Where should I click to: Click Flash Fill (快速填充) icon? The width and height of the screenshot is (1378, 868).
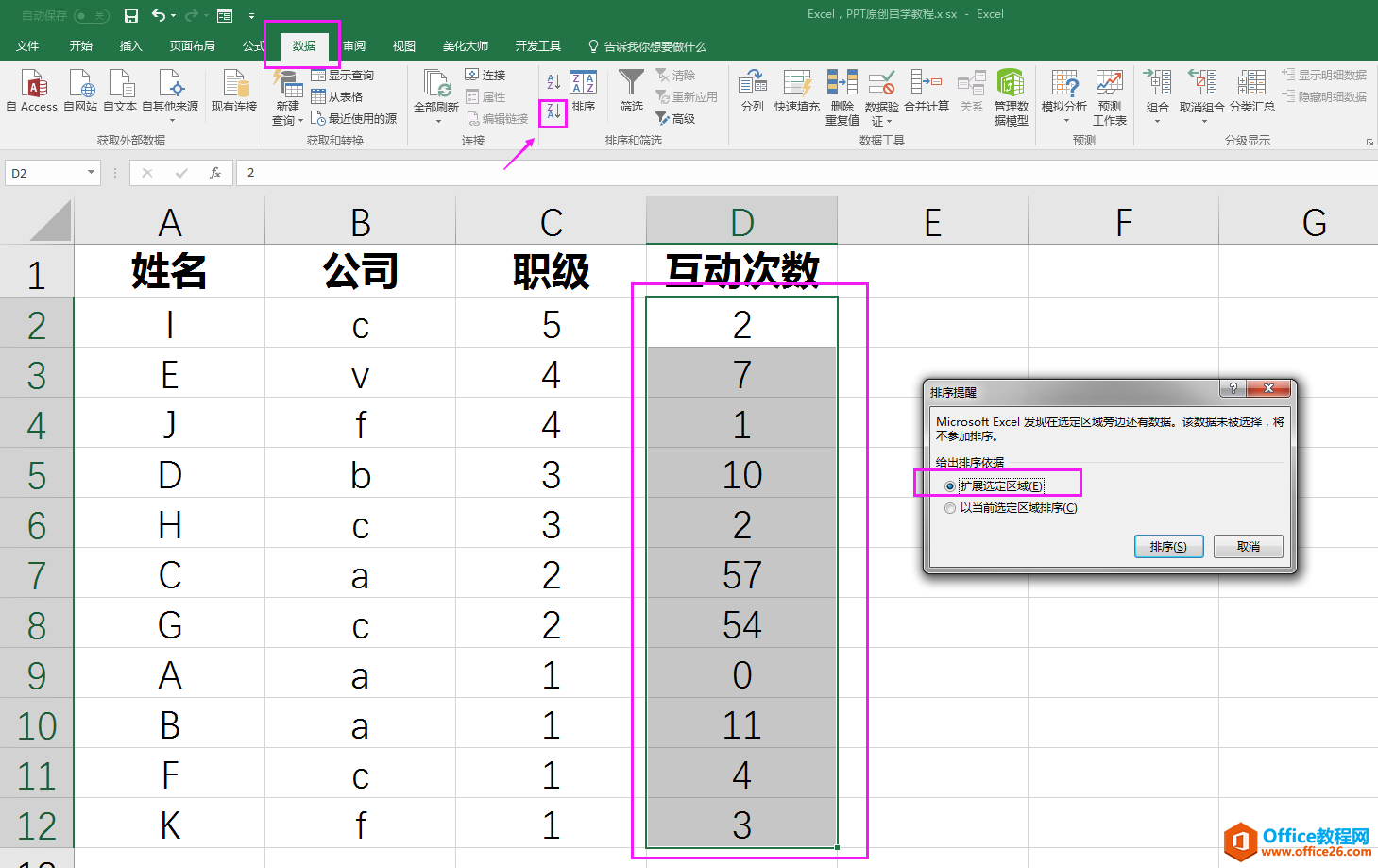coord(797,92)
